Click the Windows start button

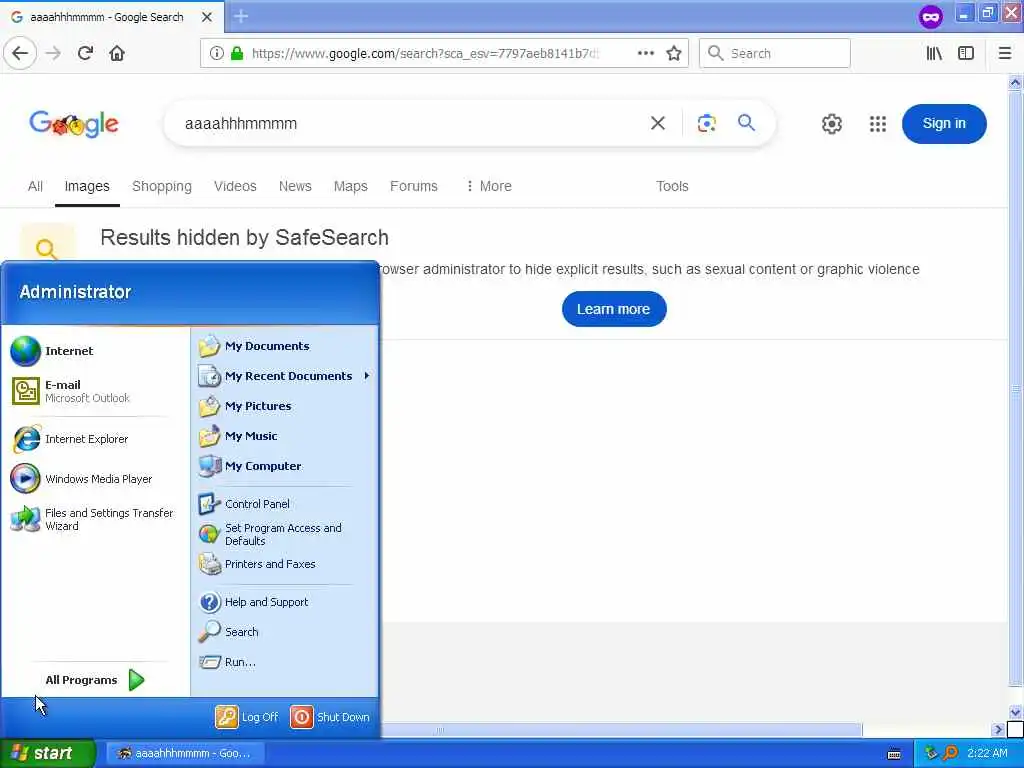click(48, 753)
